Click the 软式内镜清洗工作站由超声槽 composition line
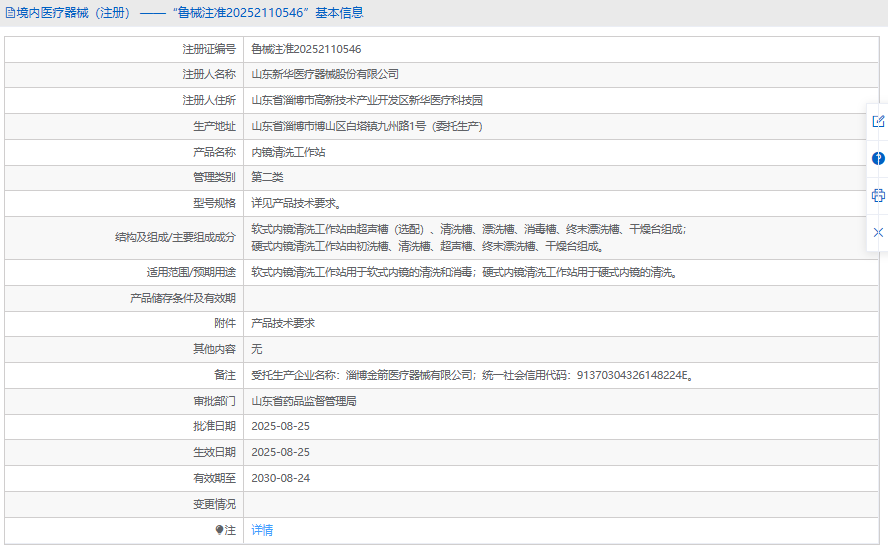The image size is (888, 551). 469,229
